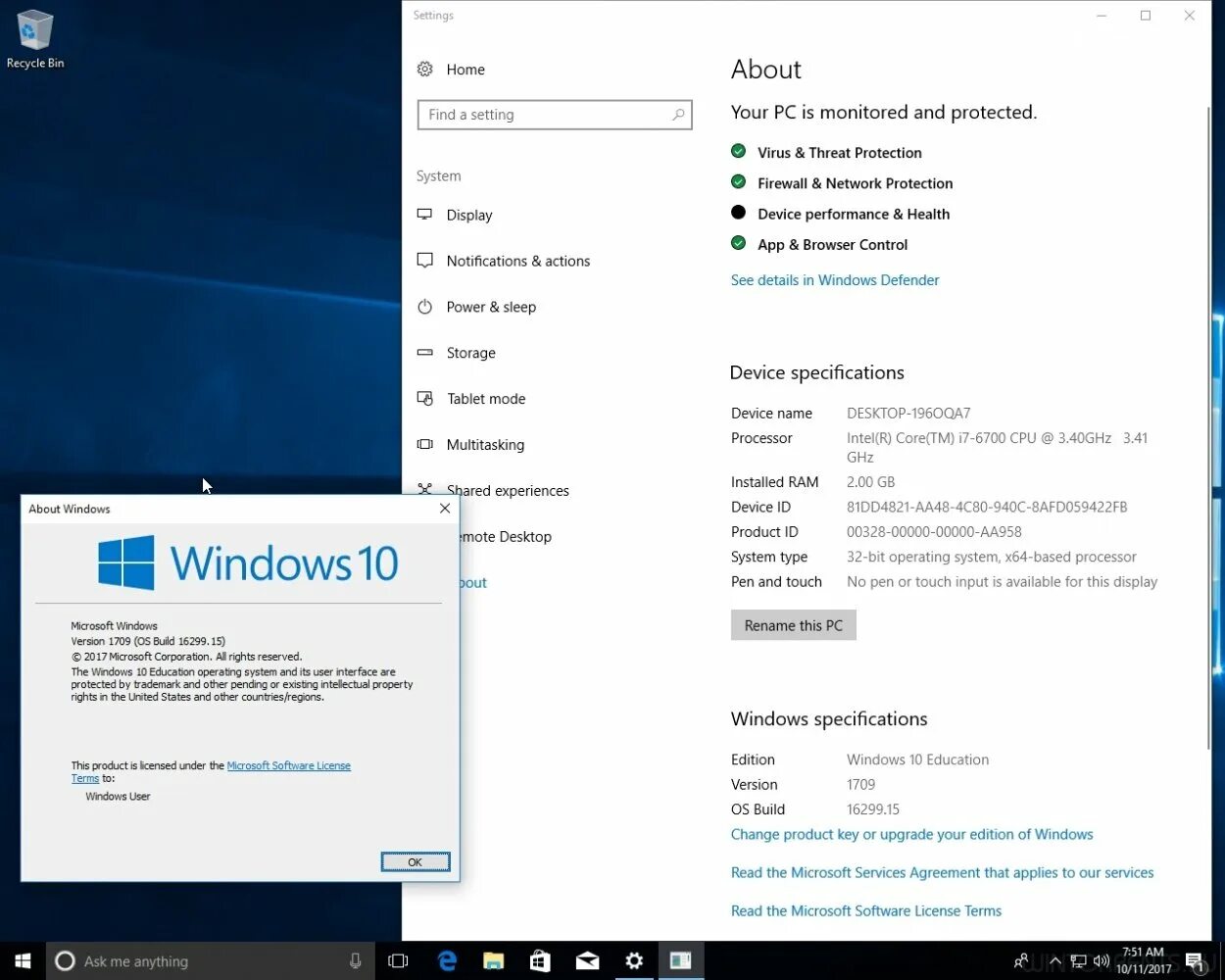This screenshot has width=1225, height=980.
Task: Click the About Windows taskbar icon
Action: point(681,961)
